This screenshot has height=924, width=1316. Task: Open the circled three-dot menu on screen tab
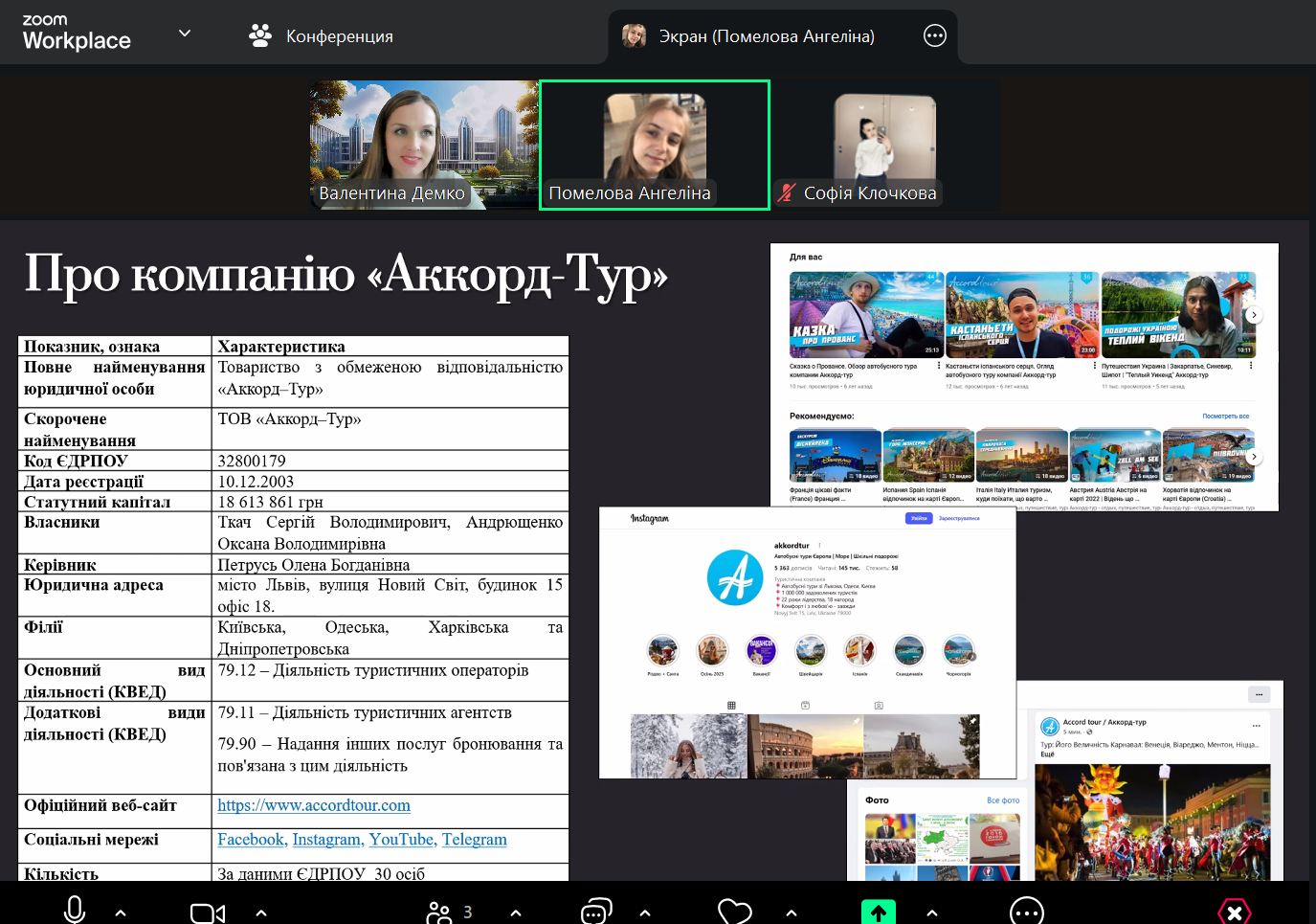click(x=935, y=36)
